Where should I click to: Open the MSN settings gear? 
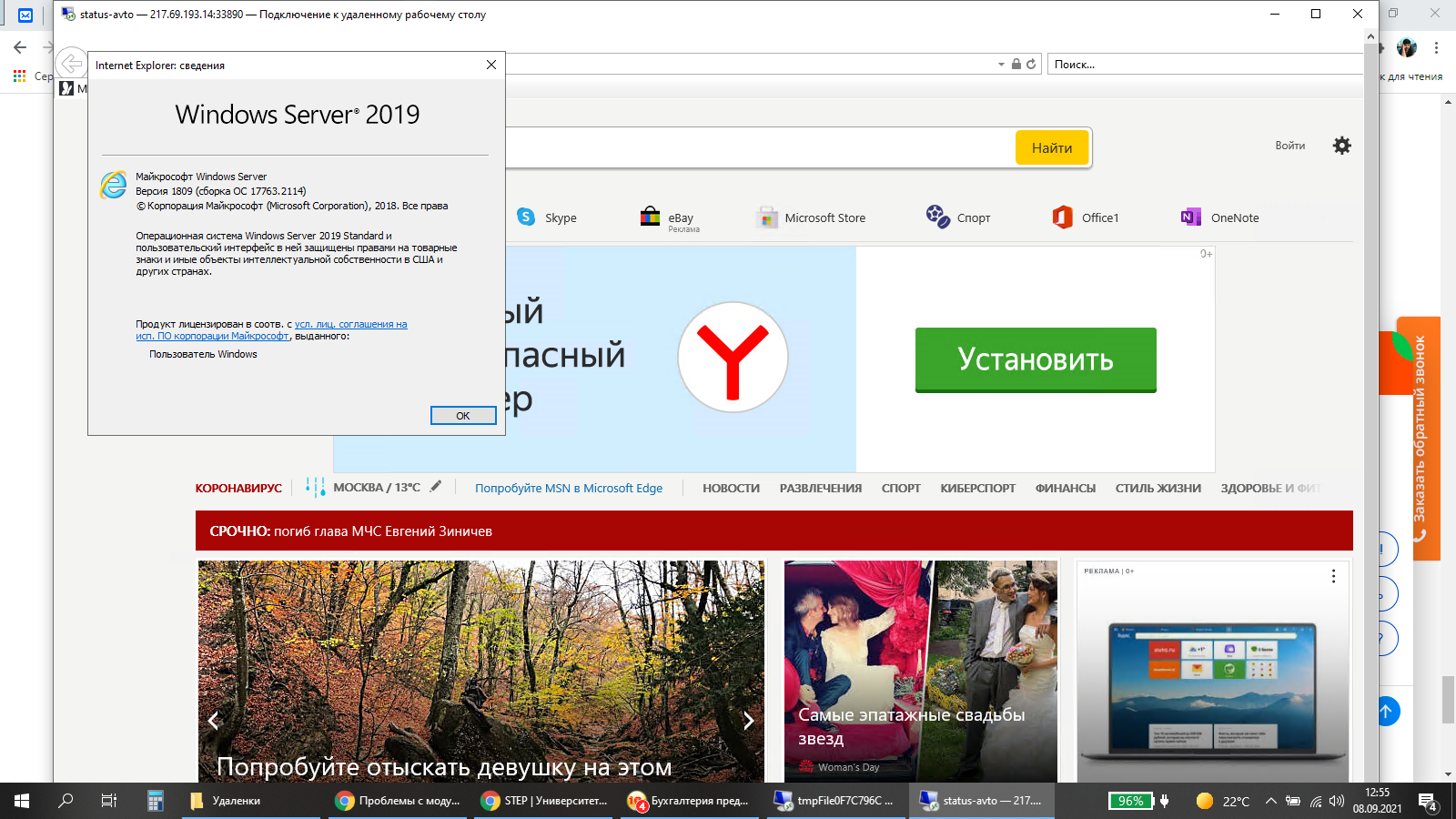point(1342,146)
